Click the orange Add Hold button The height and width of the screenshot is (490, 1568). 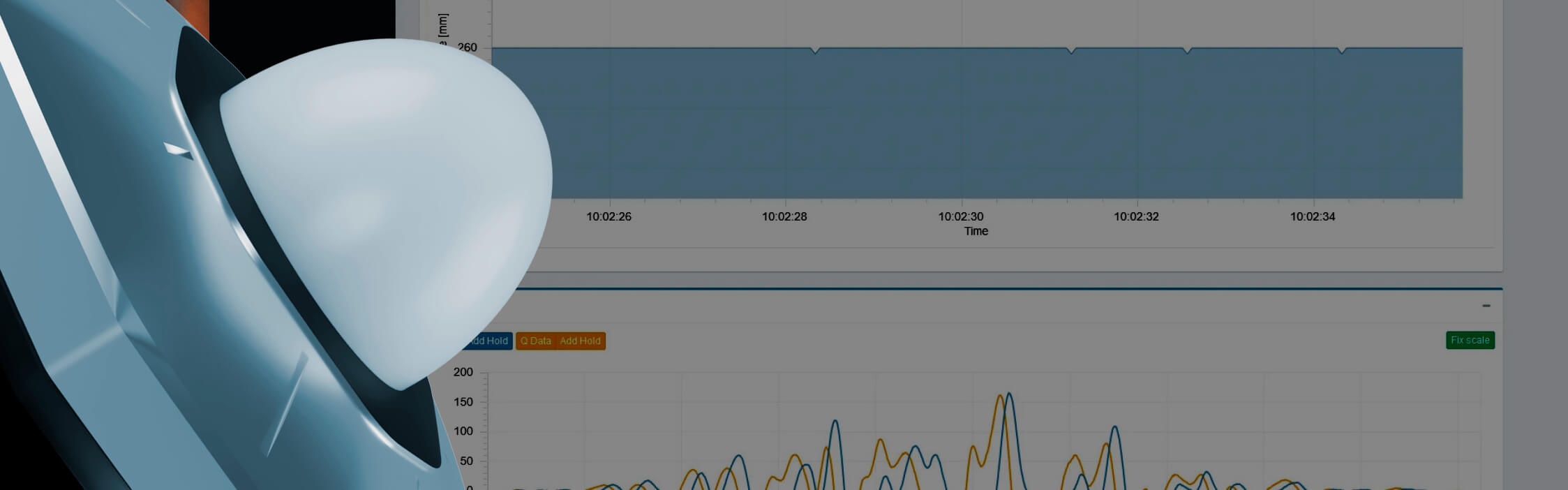pyautogui.click(x=580, y=341)
